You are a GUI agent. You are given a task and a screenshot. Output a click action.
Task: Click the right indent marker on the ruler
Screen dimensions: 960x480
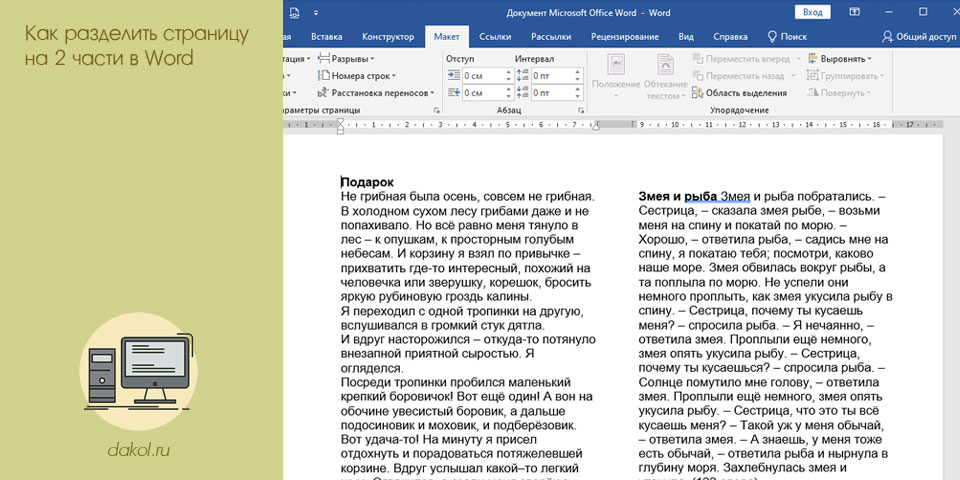pos(596,126)
